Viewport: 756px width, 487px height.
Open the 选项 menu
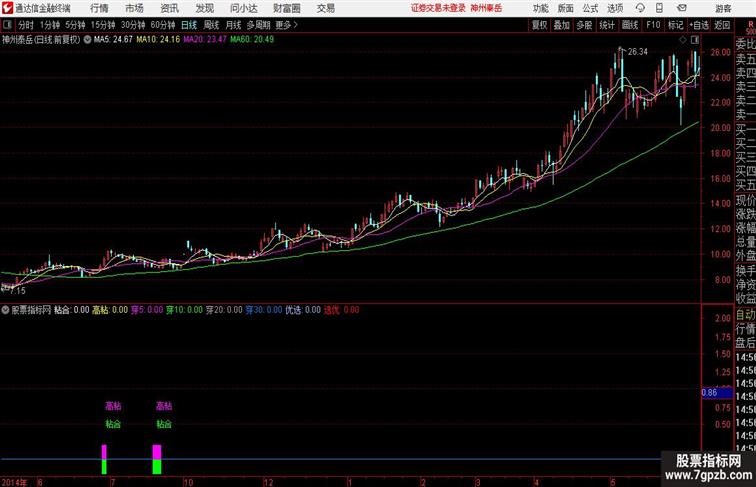615,8
